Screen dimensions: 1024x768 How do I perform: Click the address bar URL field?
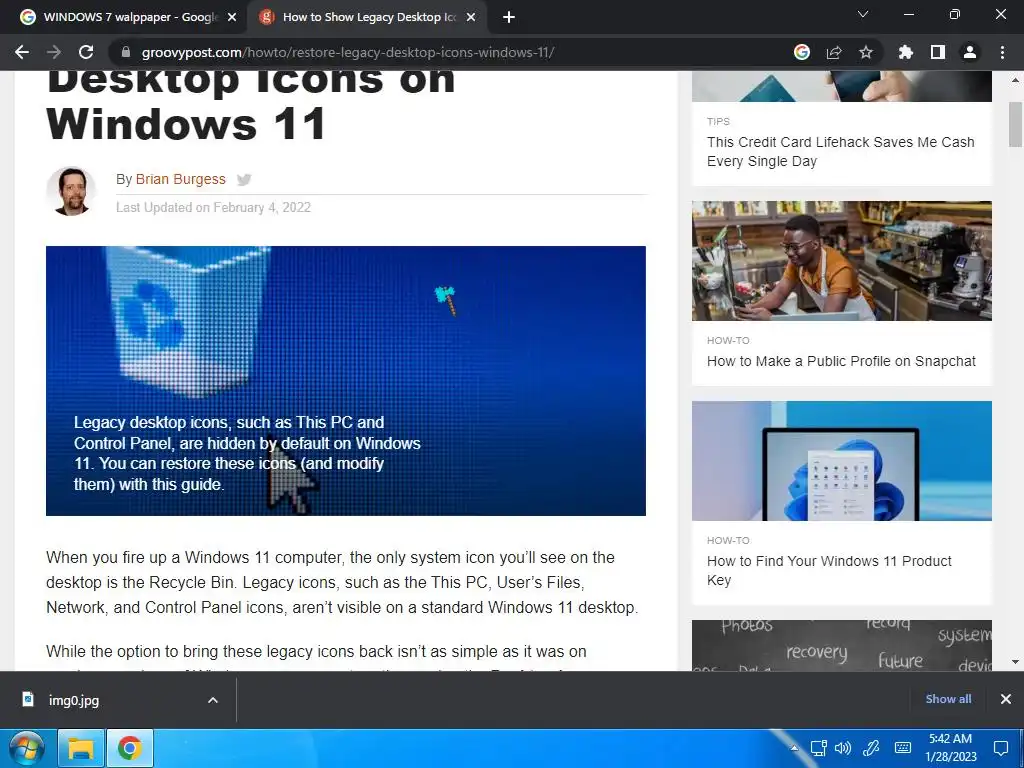pos(451,52)
